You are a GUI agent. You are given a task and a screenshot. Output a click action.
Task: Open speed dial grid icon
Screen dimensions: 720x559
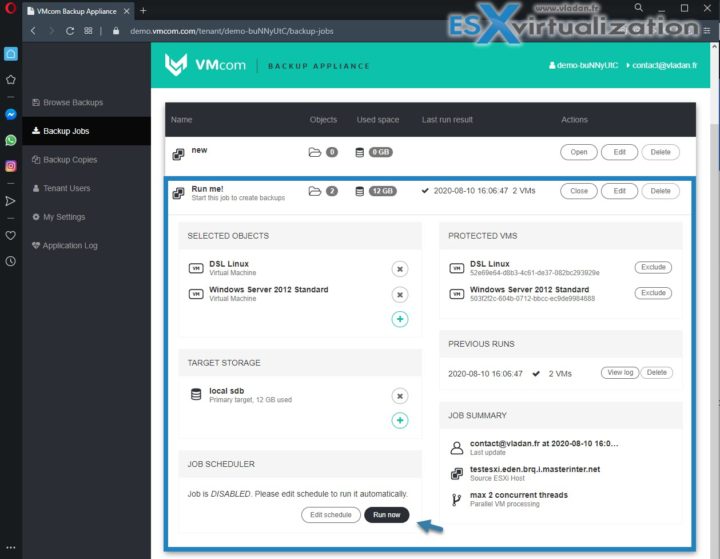pyautogui.click(x=88, y=31)
